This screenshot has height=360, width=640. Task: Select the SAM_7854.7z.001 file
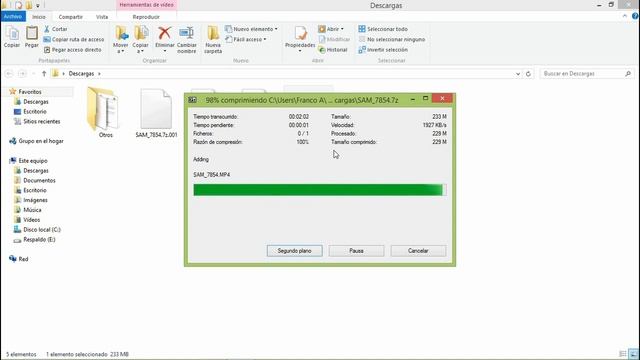156,113
